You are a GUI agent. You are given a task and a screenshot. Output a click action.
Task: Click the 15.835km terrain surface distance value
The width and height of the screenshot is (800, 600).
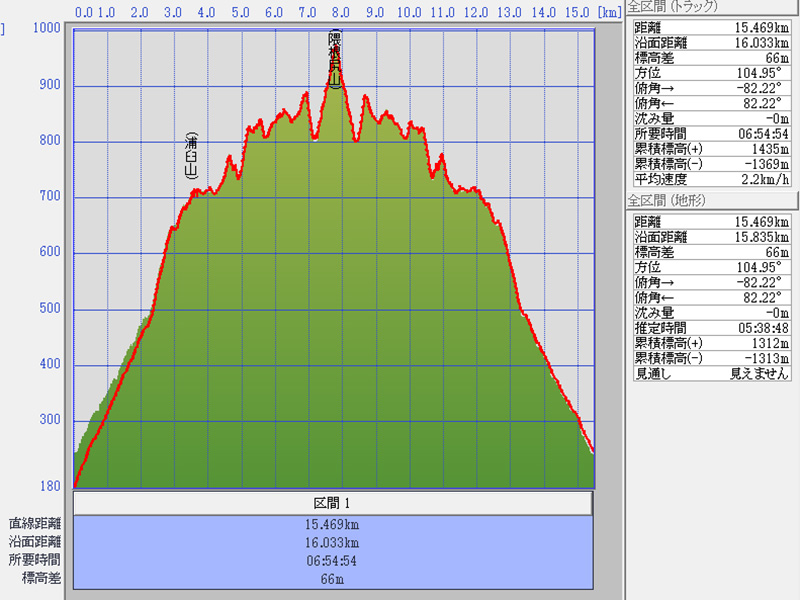click(761, 236)
